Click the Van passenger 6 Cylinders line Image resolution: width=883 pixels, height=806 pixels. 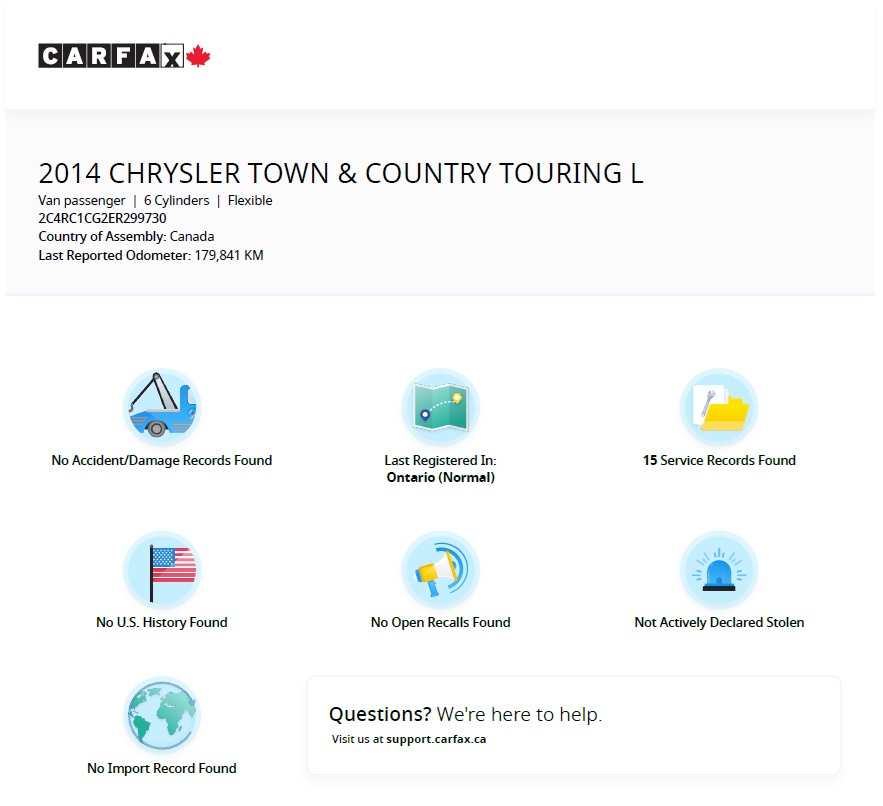coord(155,201)
